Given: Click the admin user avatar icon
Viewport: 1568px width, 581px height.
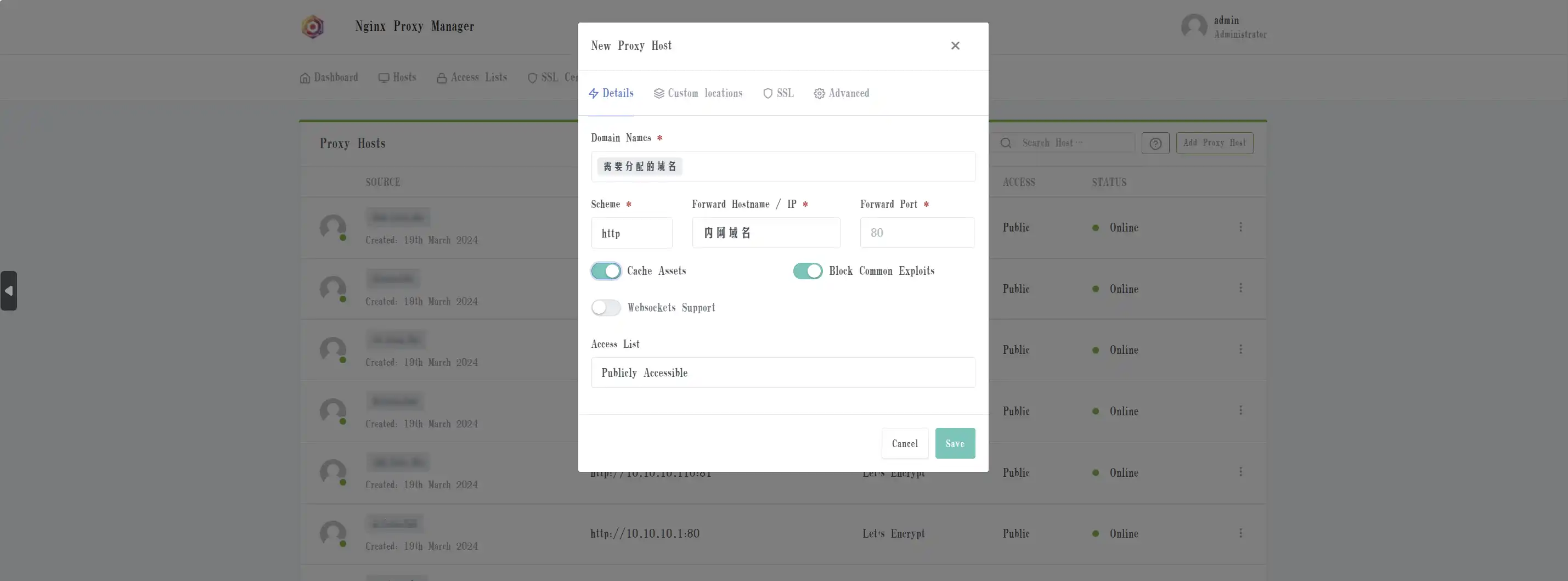Looking at the screenshot, I should [1193, 27].
